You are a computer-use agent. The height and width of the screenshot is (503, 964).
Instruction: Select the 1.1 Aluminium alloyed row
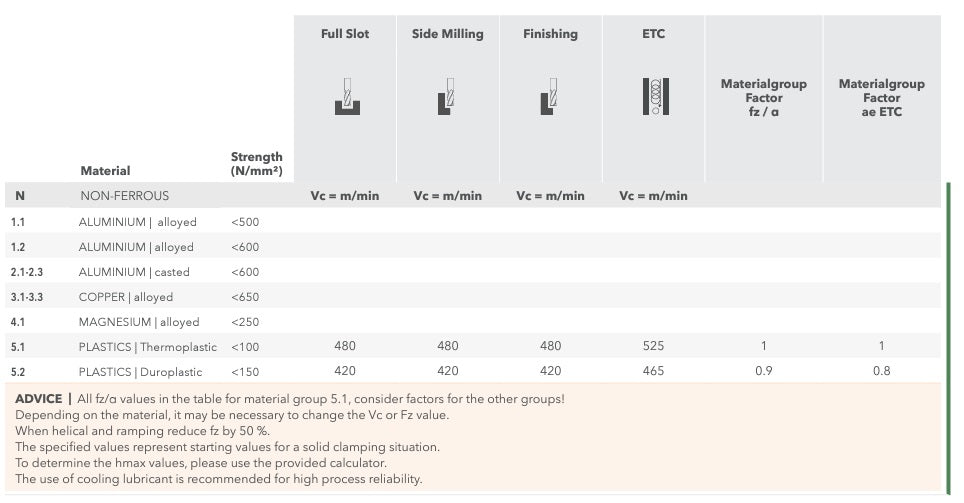click(x=473, y=221)
